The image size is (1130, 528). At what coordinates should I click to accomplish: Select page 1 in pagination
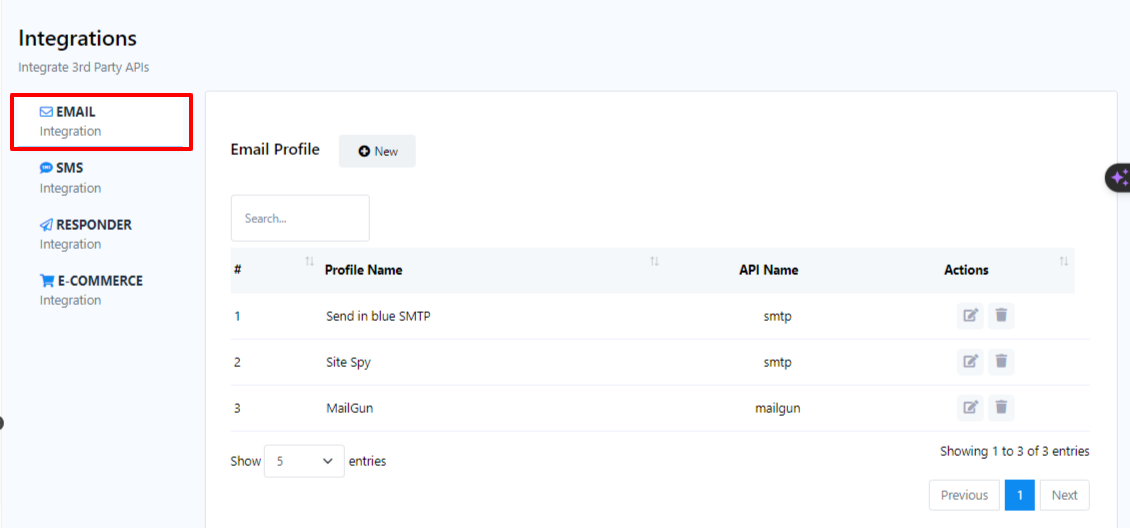point(1019,495)
